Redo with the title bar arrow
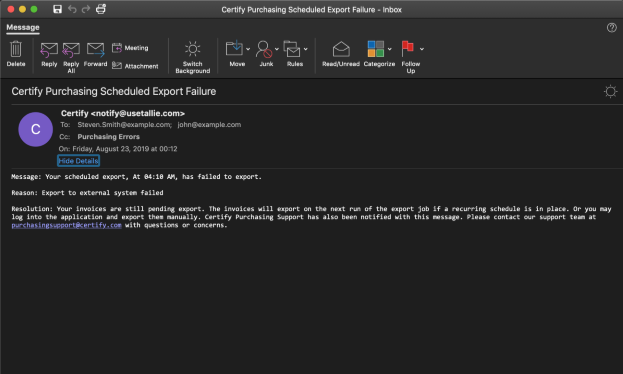Viewport: 623px width, 374px height. point(86,9)
